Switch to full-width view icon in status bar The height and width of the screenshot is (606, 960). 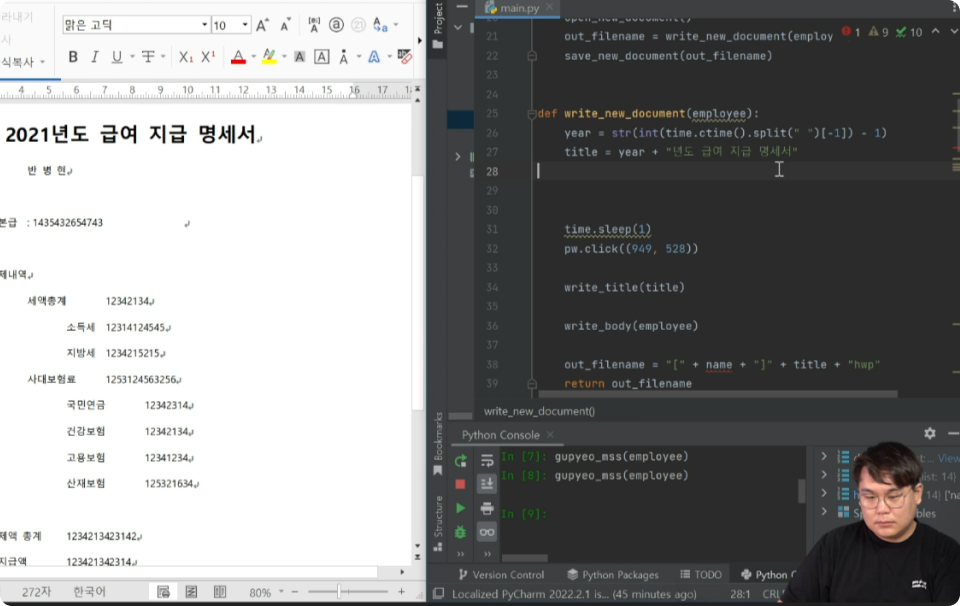[x=191, y=592]
